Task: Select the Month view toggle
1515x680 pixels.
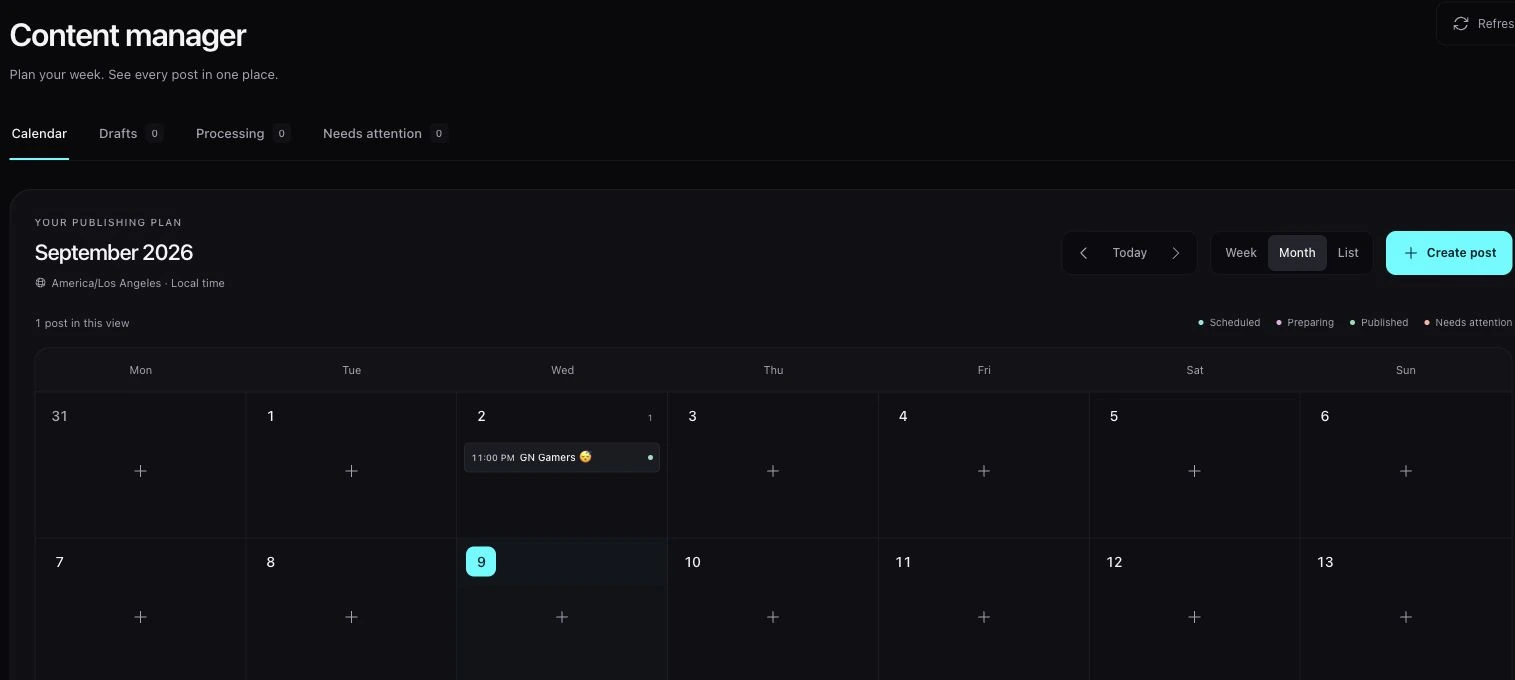Action: pyautogui.click(x=1297, y=253)
